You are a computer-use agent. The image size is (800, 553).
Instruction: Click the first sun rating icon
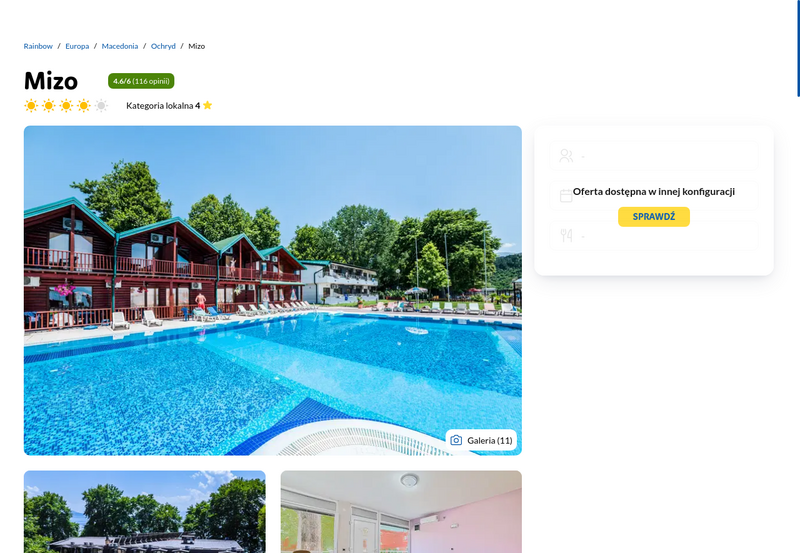31,106
